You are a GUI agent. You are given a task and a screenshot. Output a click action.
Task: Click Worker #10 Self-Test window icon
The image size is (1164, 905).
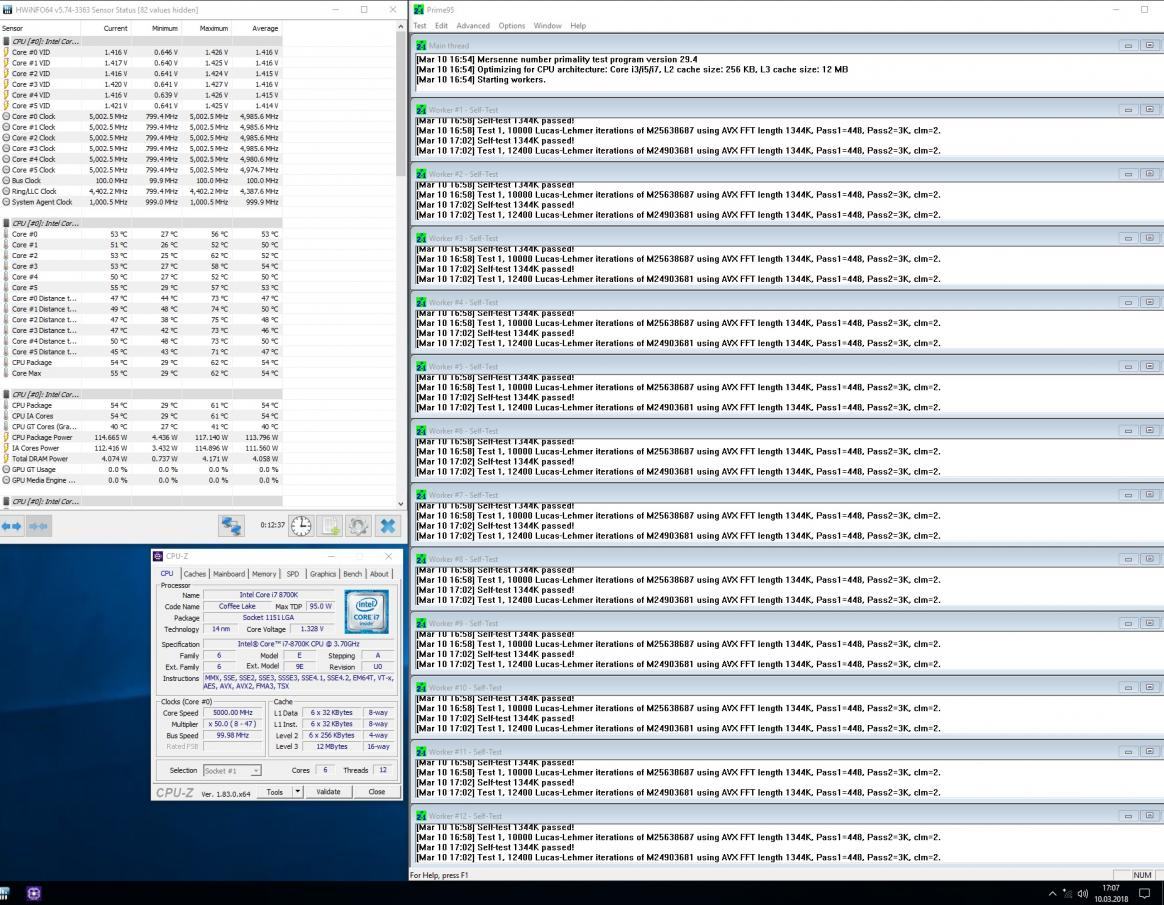click(421, 688)
